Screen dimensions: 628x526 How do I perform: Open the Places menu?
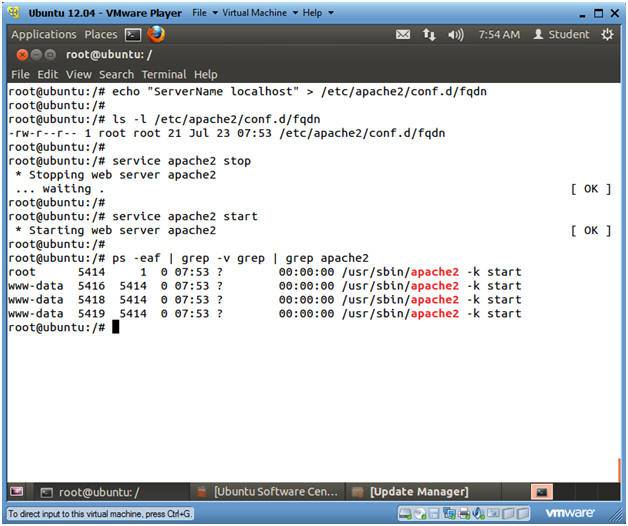pyautogui.click(x=100, y=34)
